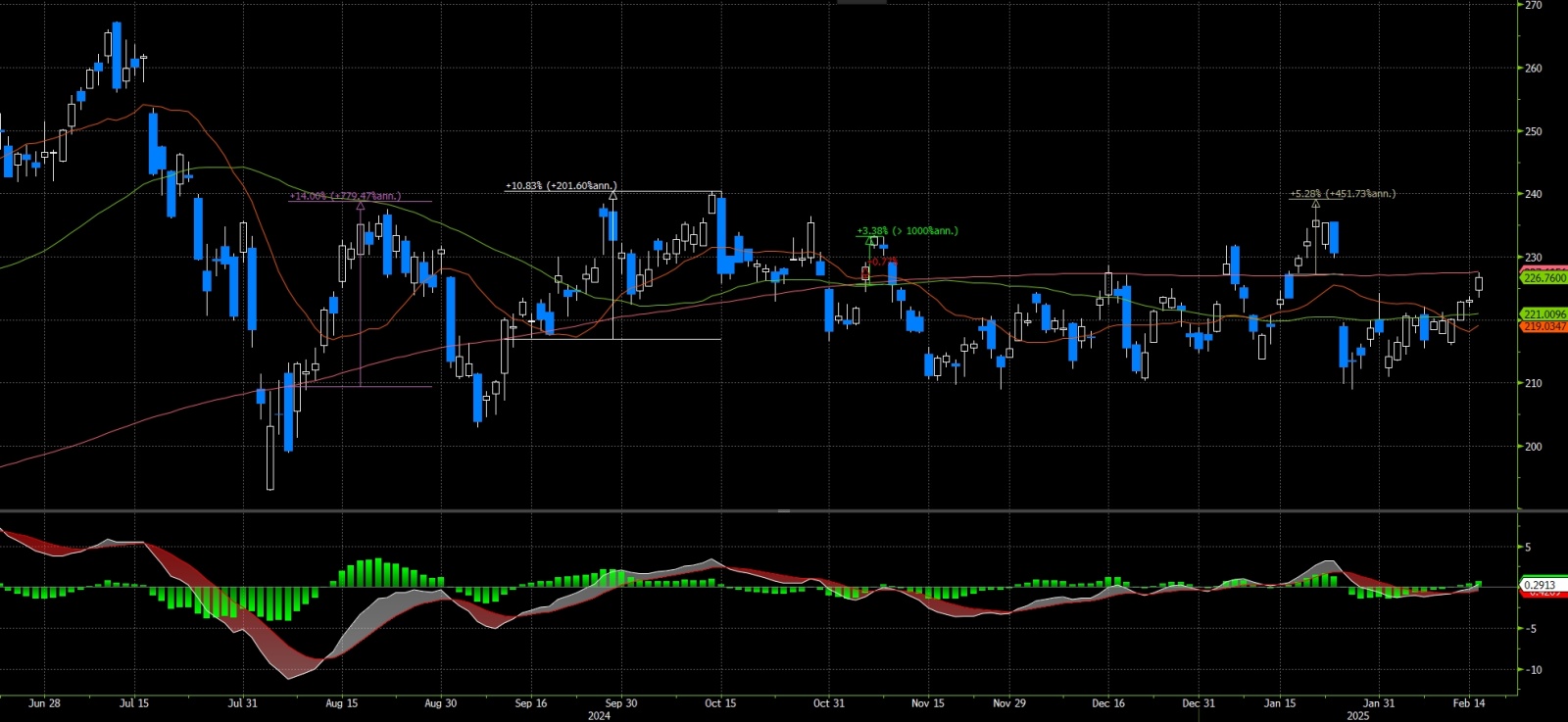1568x722 pixels.
Task: Click the grip handle at top center edge
Action: 861,2
